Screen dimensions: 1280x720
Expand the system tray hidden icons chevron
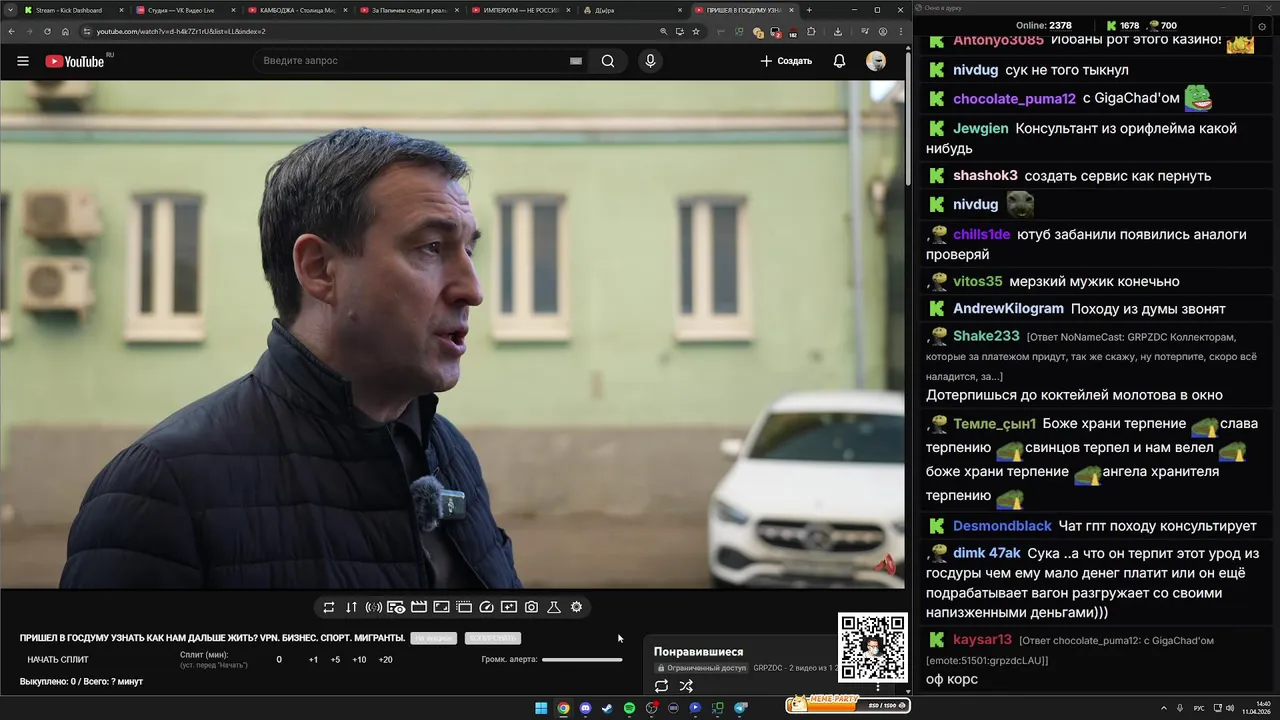1165,708
